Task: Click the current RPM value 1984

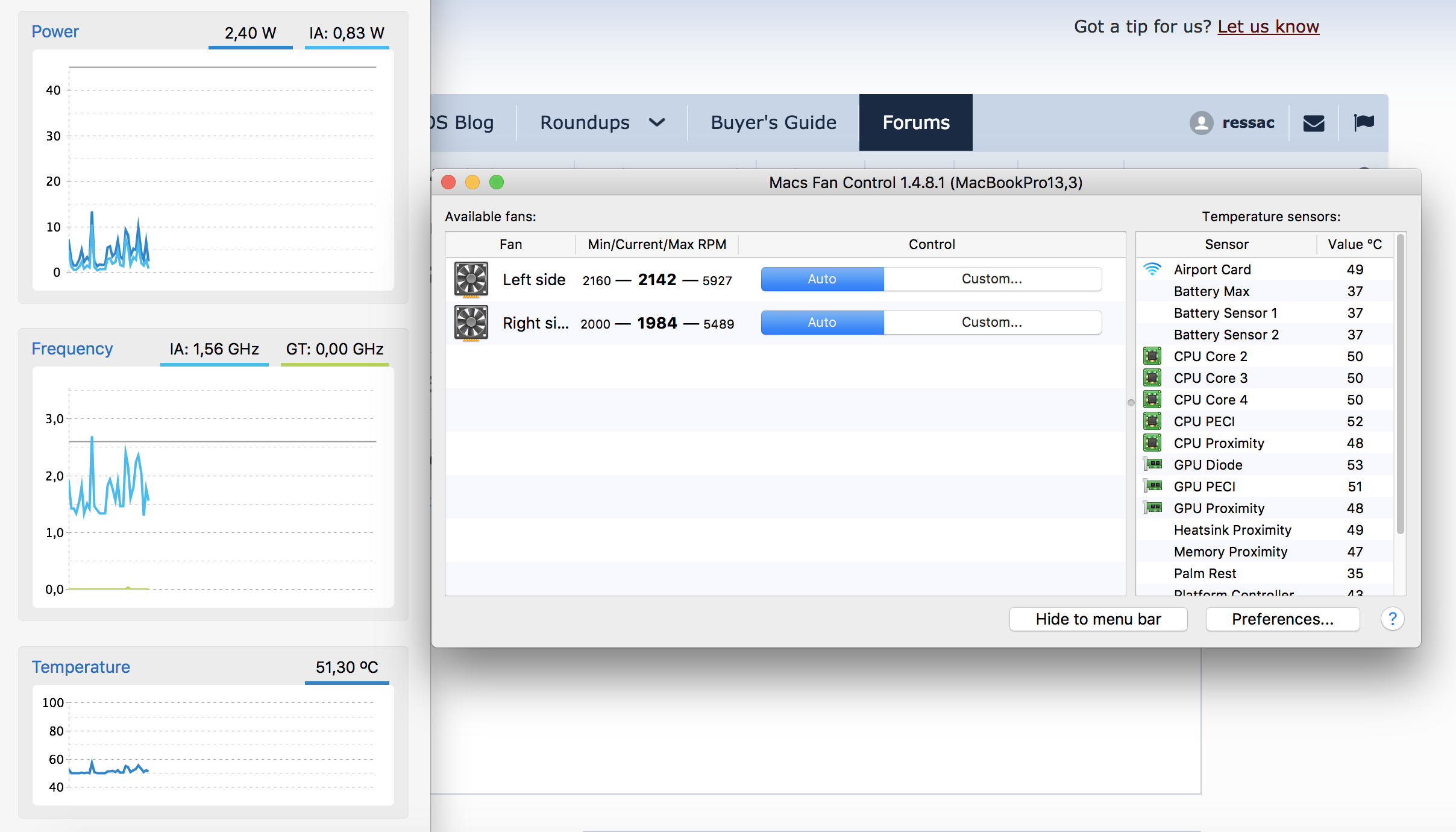Action: coord(657,323)
